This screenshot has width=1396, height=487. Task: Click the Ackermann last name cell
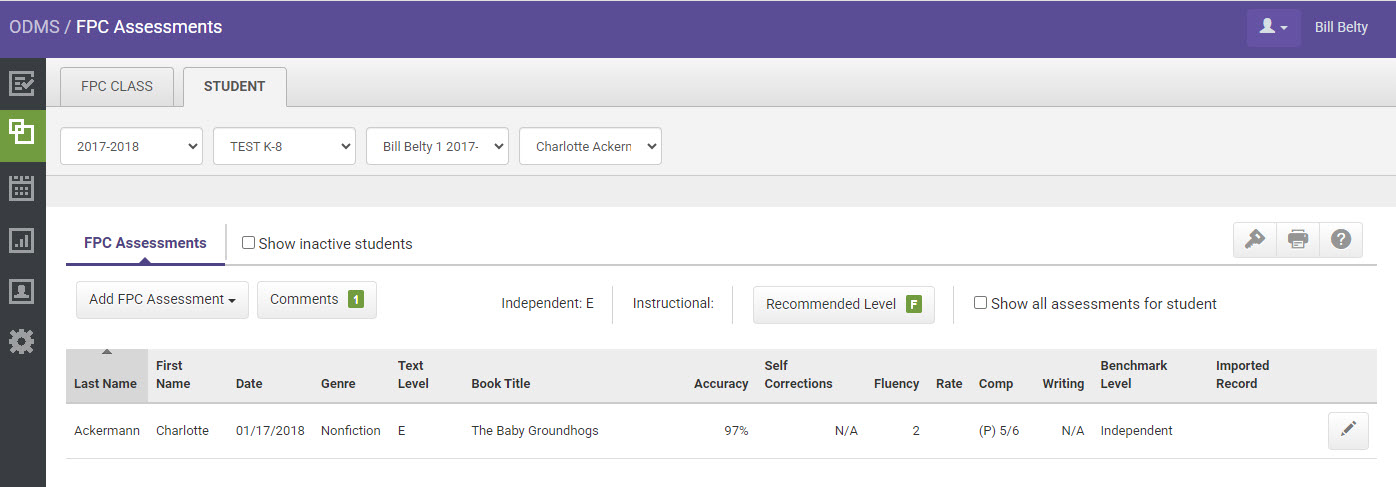[105, 430]
